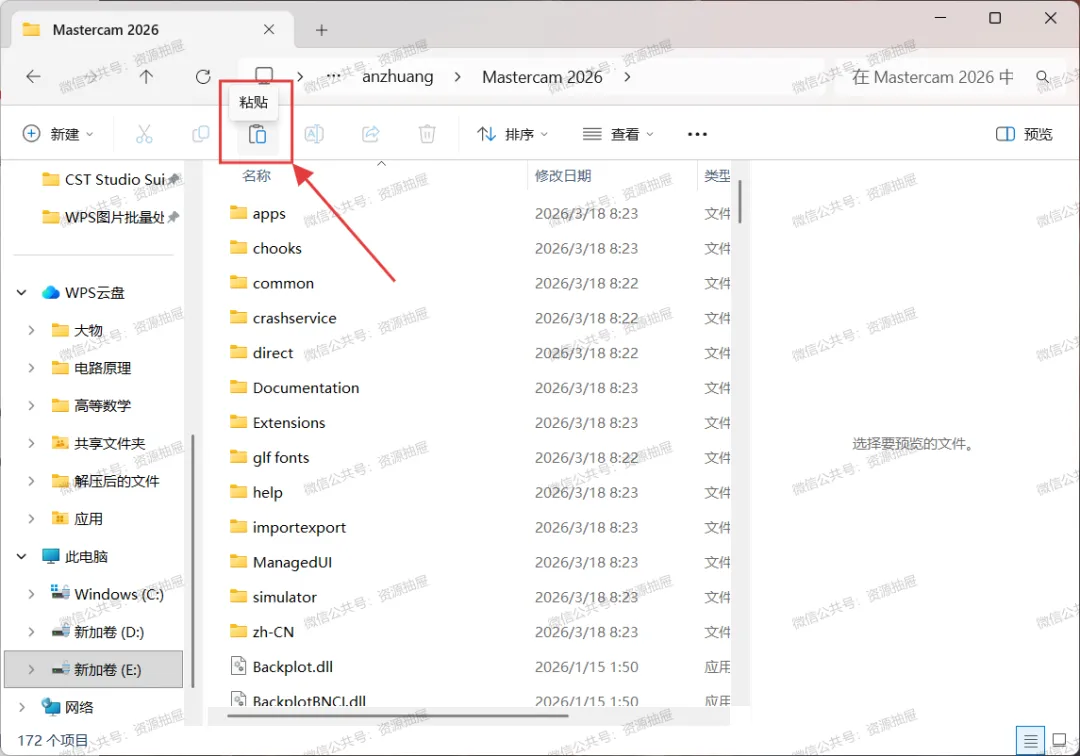
Task: Click the Copy icon in toolbar
Action: pos(200,134)
